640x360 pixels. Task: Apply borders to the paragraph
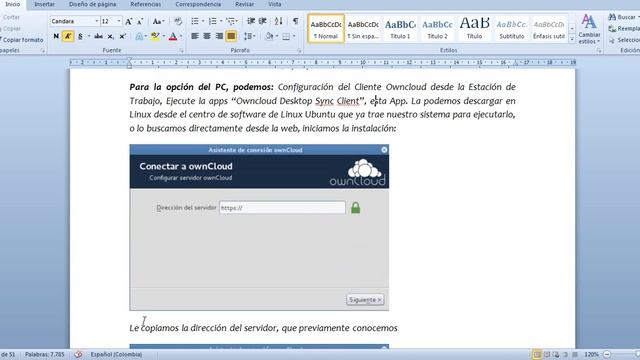[287, 36]
